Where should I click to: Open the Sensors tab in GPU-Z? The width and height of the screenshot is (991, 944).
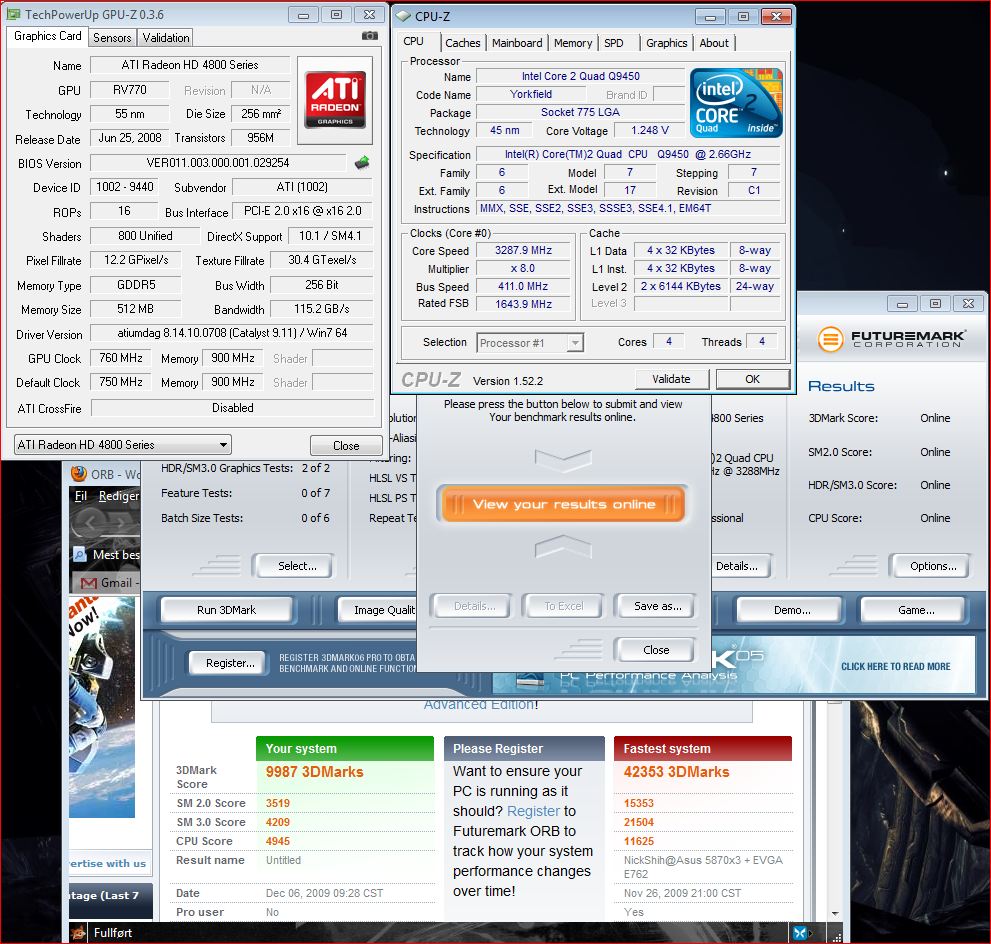pyautogui.click(x=112, y=38)
